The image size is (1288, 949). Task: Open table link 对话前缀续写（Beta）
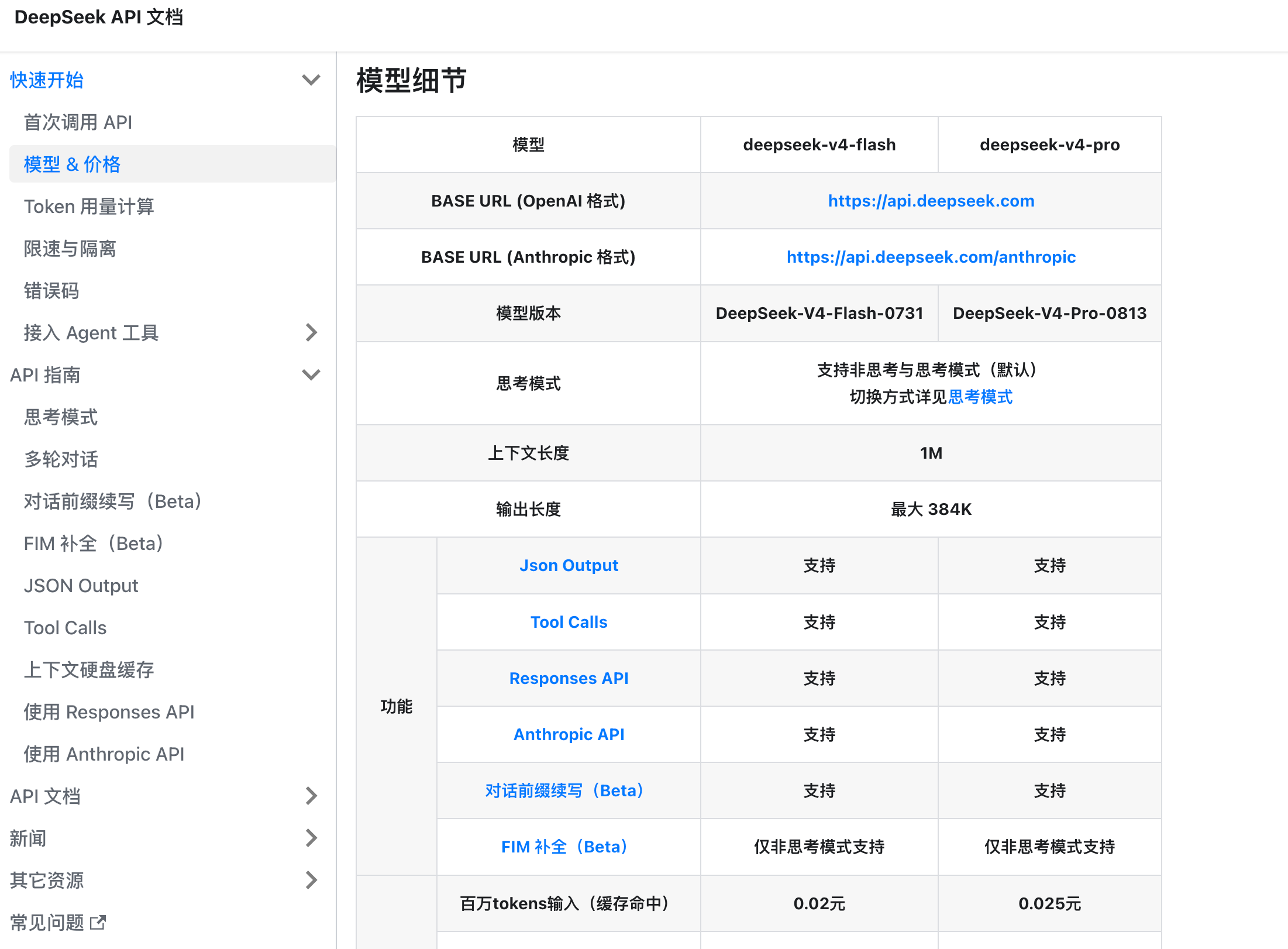(x=564, y=790)
